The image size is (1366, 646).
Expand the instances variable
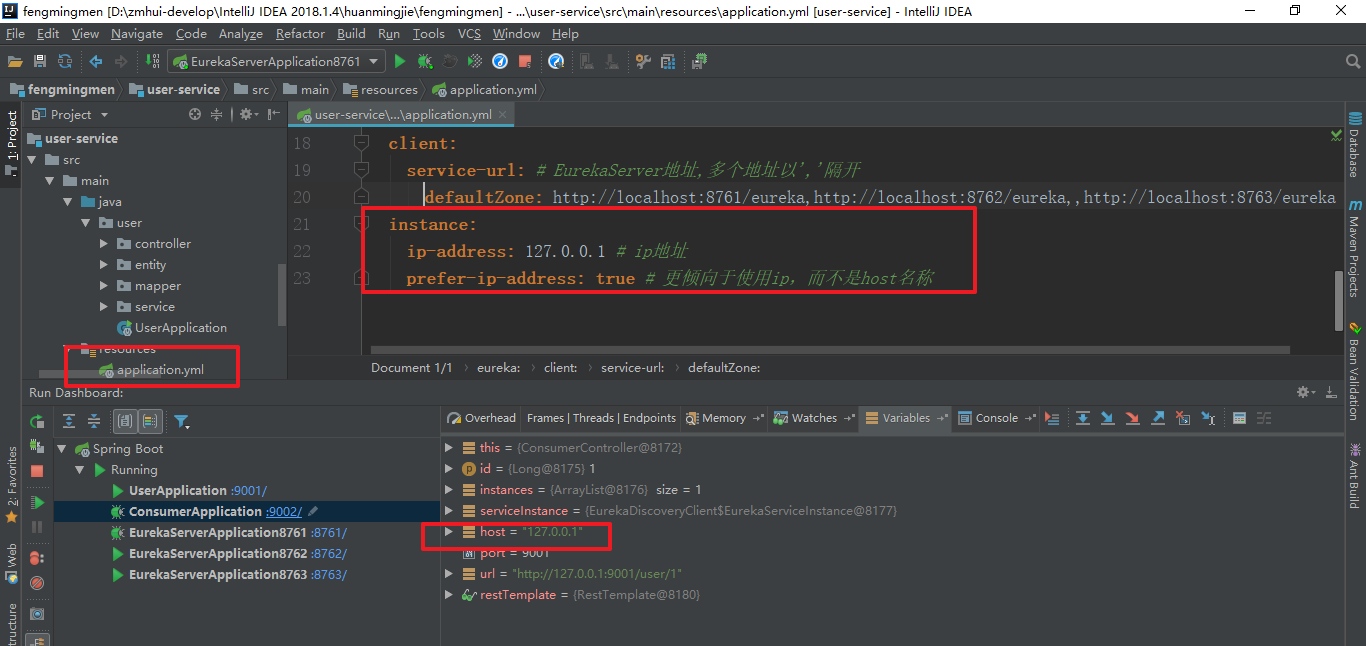(x=448, y=490)
